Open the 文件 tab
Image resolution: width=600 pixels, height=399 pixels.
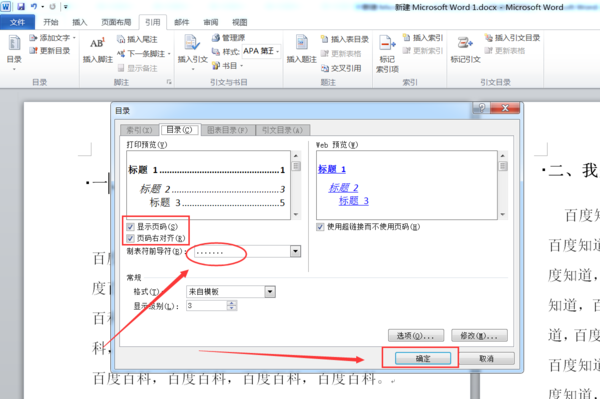click(17, 22)
